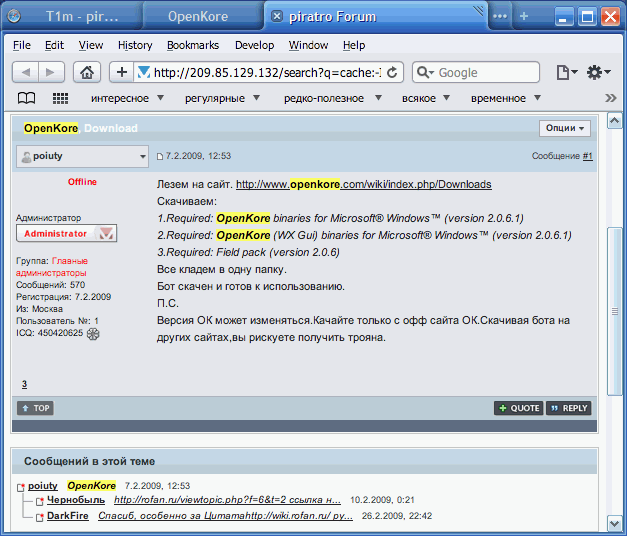Click the vertical scrollbar thumb
The height and width of the screenshot is (536, 627).
coord(614,311)
